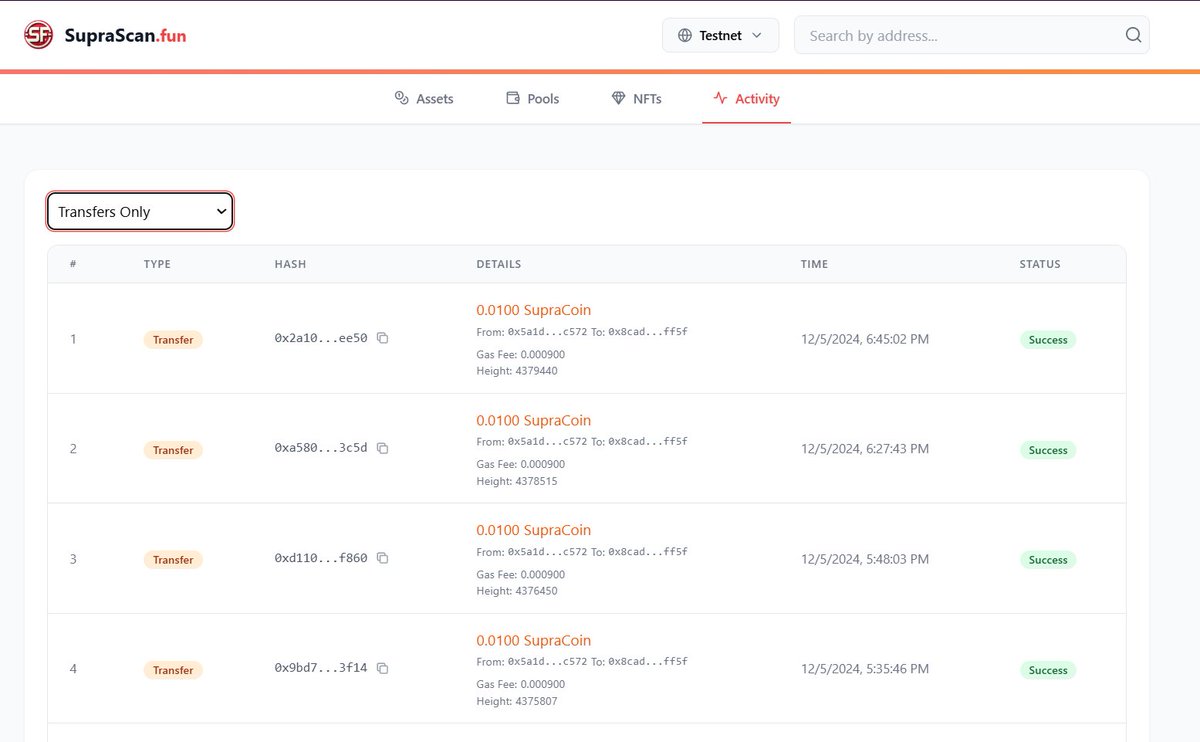
Task: Open transaction hash 0xa580...3c5d
Action: tap(321, 449)
